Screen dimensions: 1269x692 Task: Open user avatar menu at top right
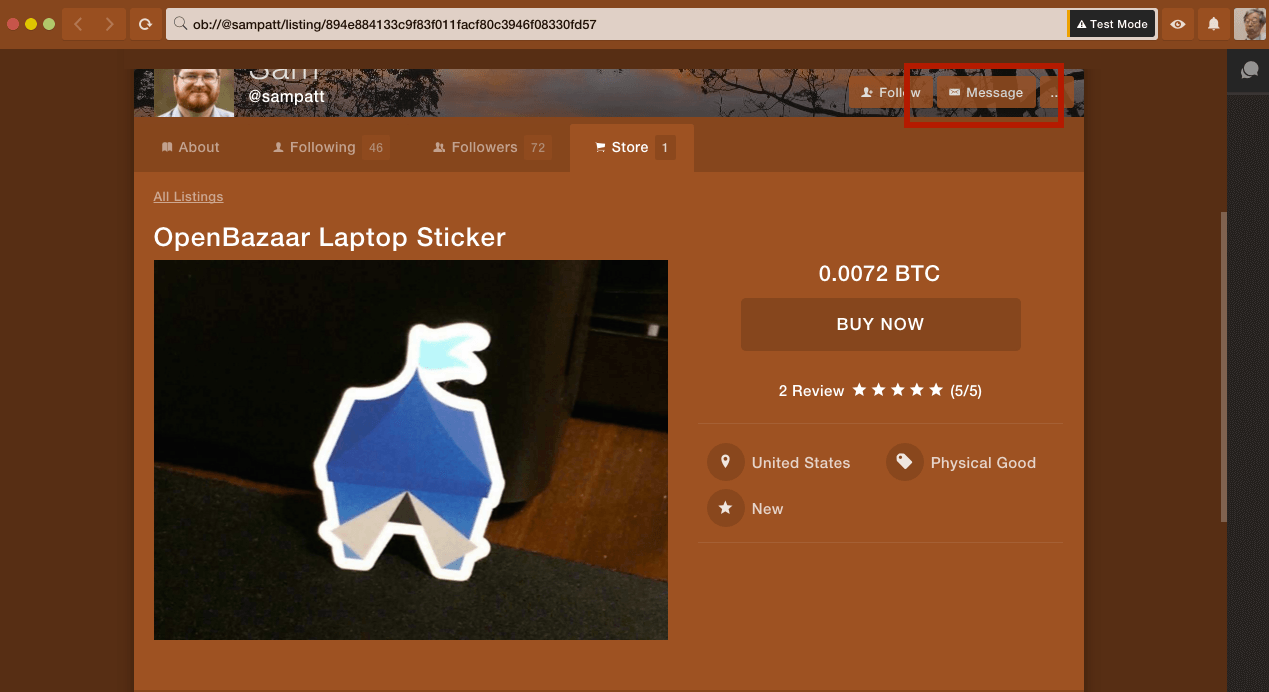[x=1250, y=24]
